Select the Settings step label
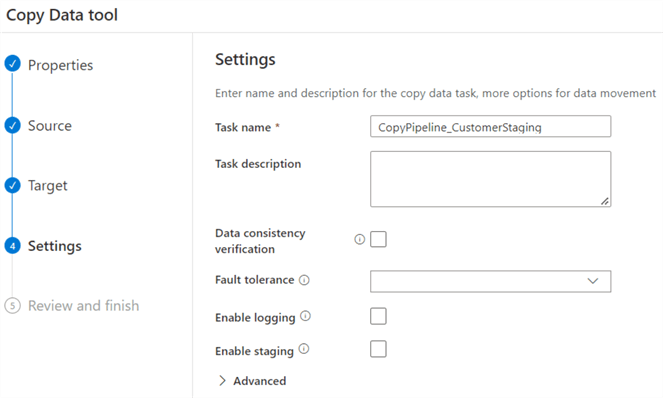This screenshot has height=398, width=663. coord(55,246)
